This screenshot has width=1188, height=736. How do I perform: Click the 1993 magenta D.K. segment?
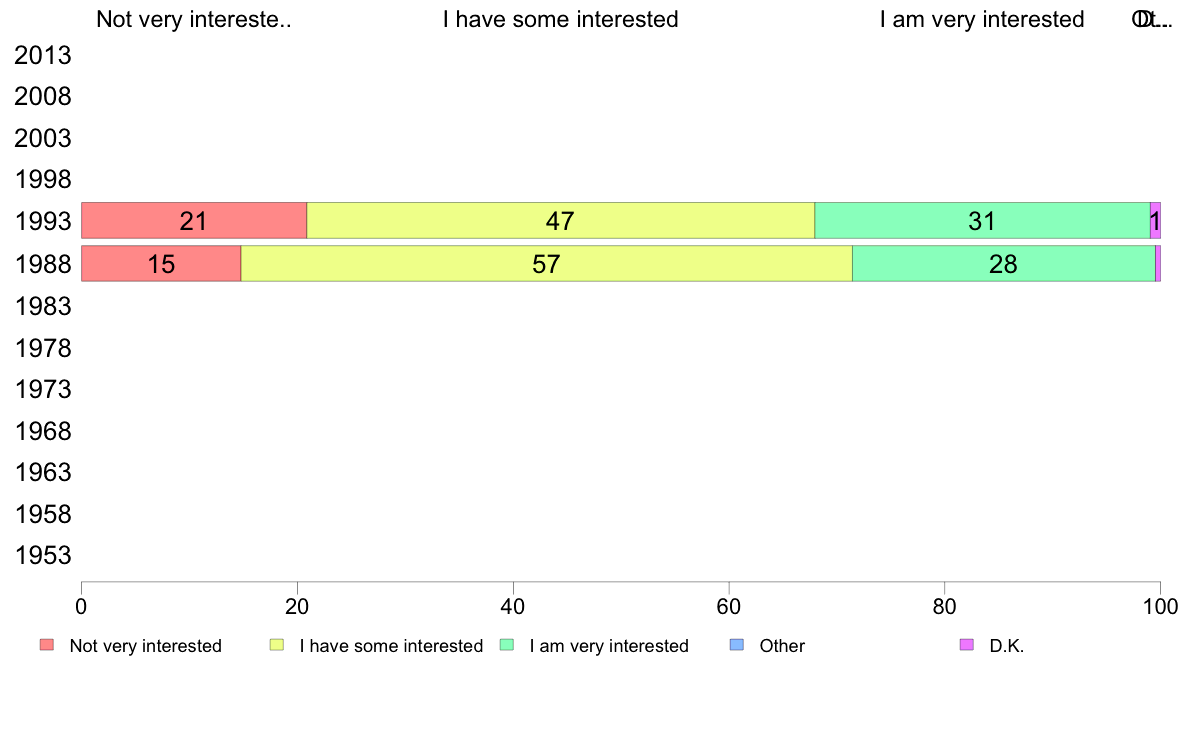[x=1155, y=221]
